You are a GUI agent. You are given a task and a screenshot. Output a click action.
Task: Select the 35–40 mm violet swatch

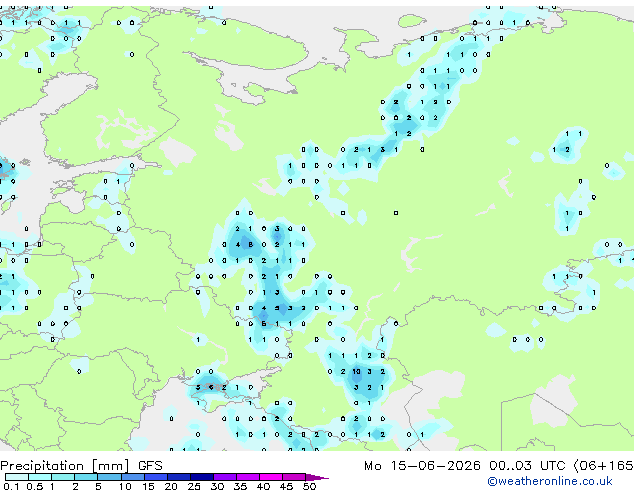(x=248, y=477)
